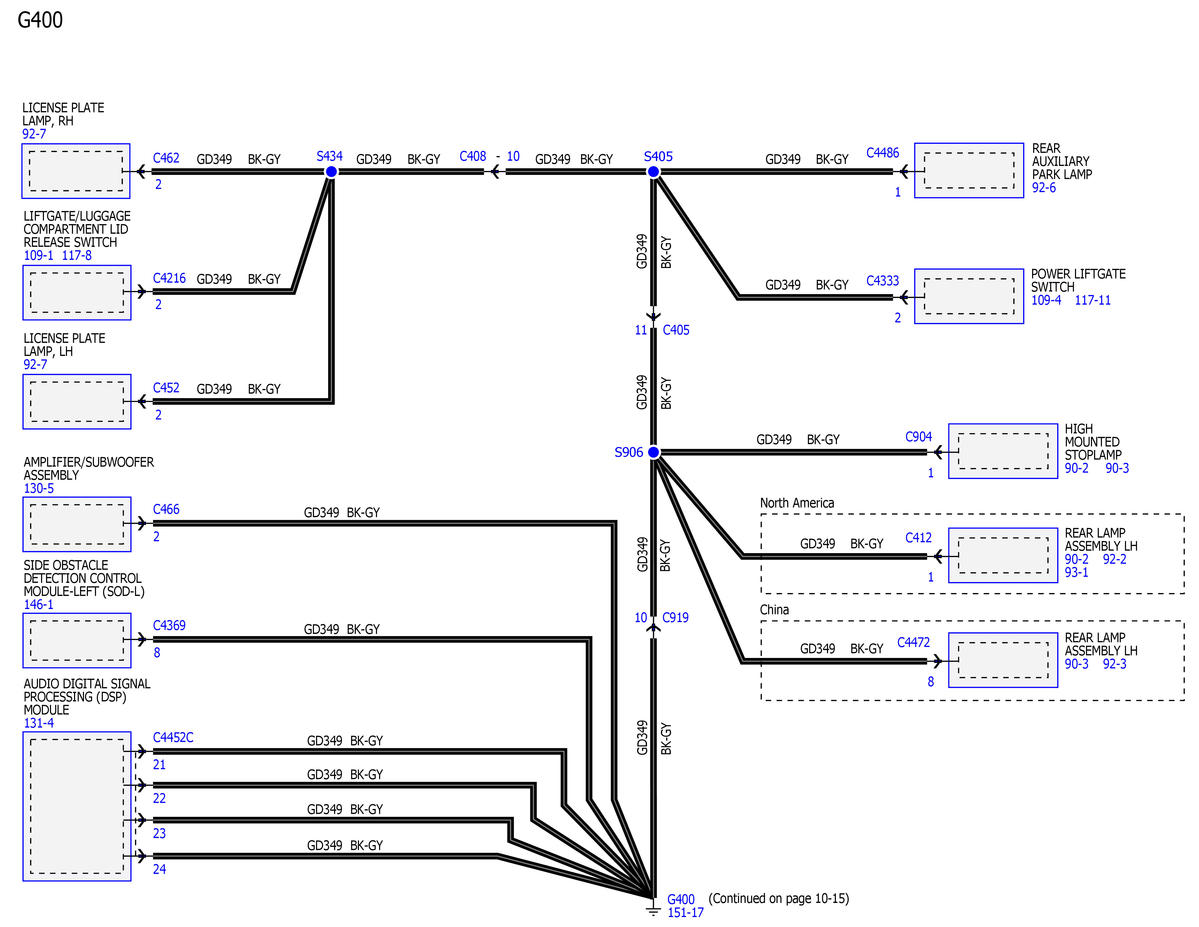Click pin number 21 at C4452C
This screenshot has height=927, width=1199.
click(x=159, y=764)
